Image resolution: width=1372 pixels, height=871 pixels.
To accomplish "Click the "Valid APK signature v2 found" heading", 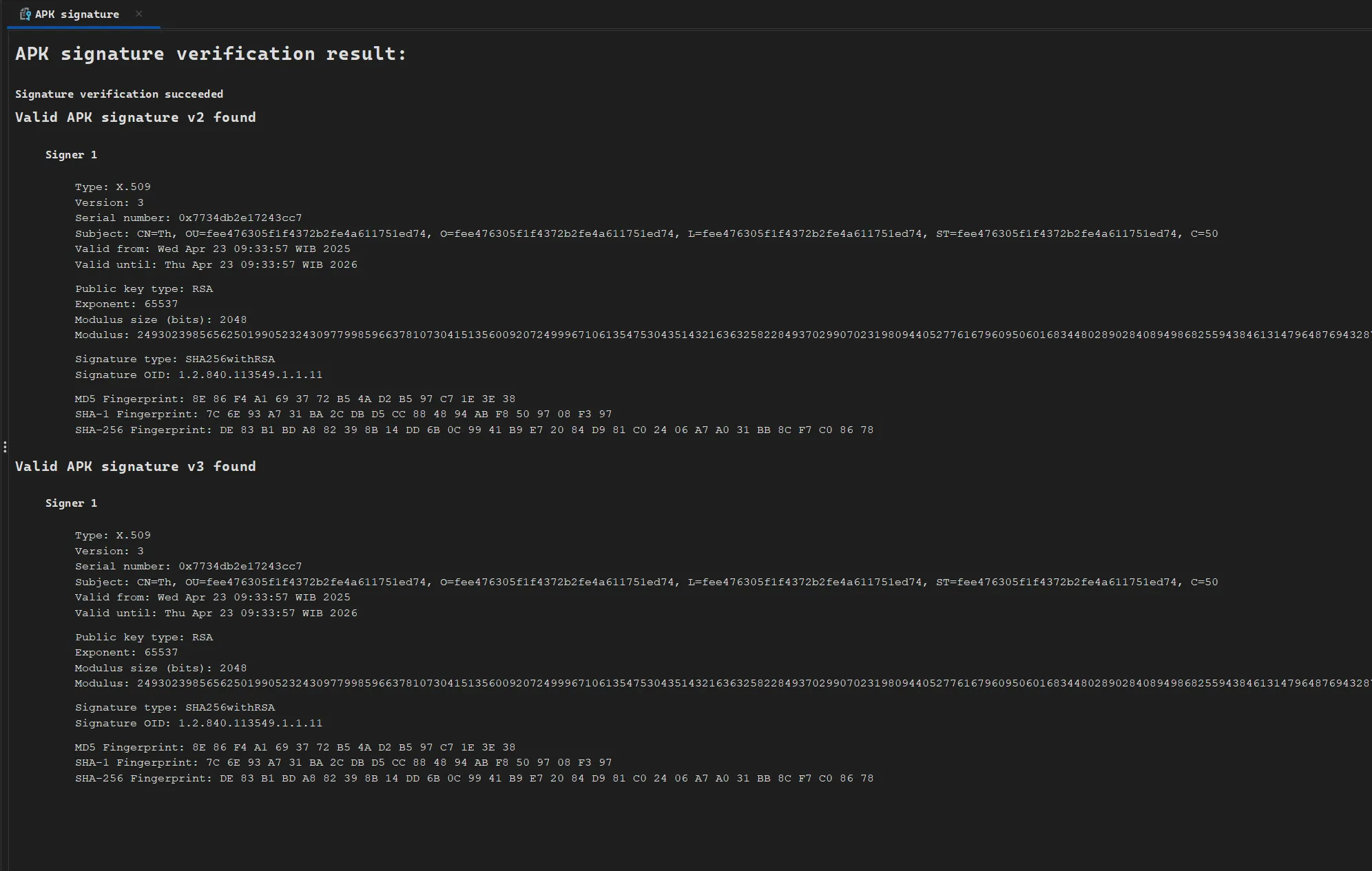I will point(135,118).
